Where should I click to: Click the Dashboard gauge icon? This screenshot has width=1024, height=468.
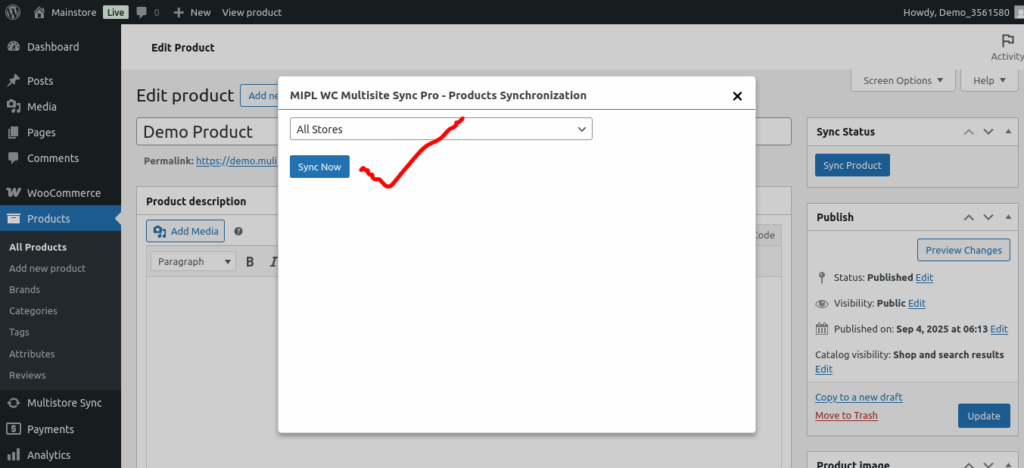click(x=13, y=47)
